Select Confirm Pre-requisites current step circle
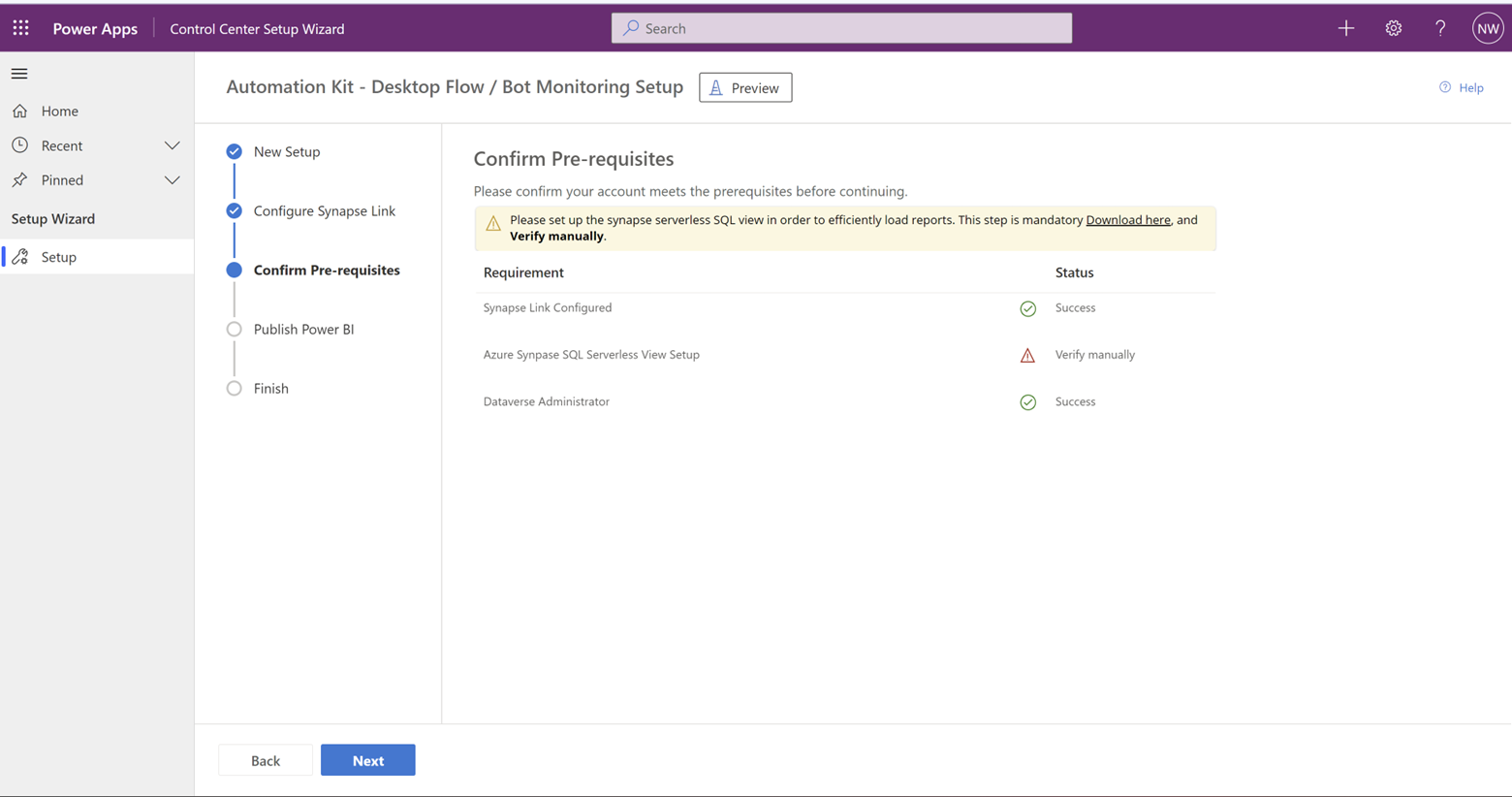The image size is (1512, 797). pos(234,270)
